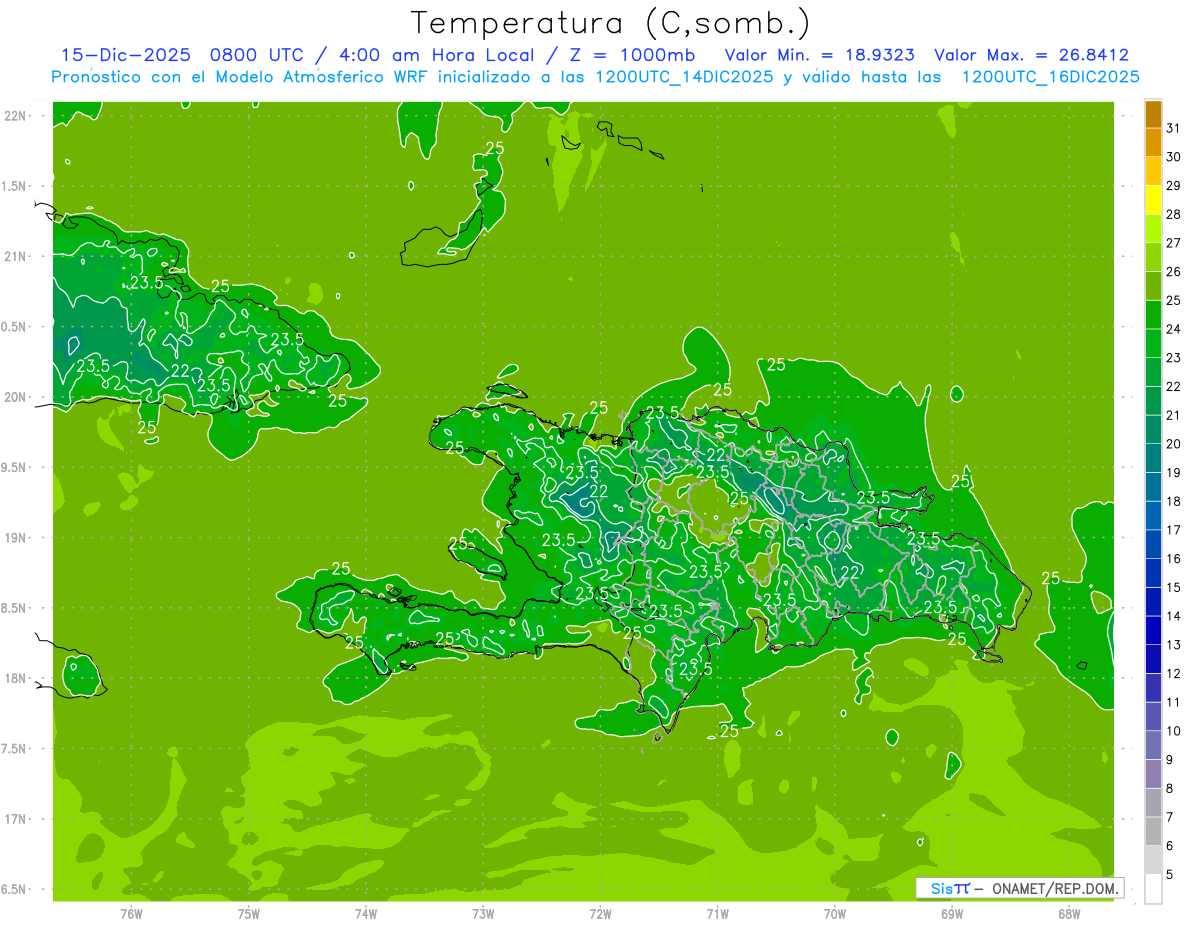
Task: Click the "19" label on the color scale
Action: coord(1174,473)
